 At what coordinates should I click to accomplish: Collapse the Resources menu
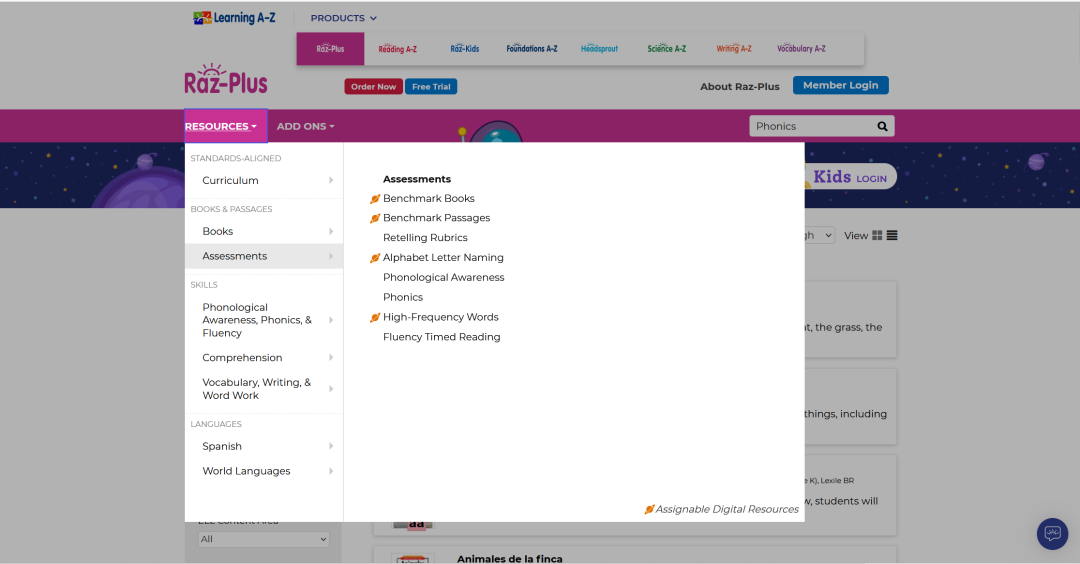pos(226,126)
